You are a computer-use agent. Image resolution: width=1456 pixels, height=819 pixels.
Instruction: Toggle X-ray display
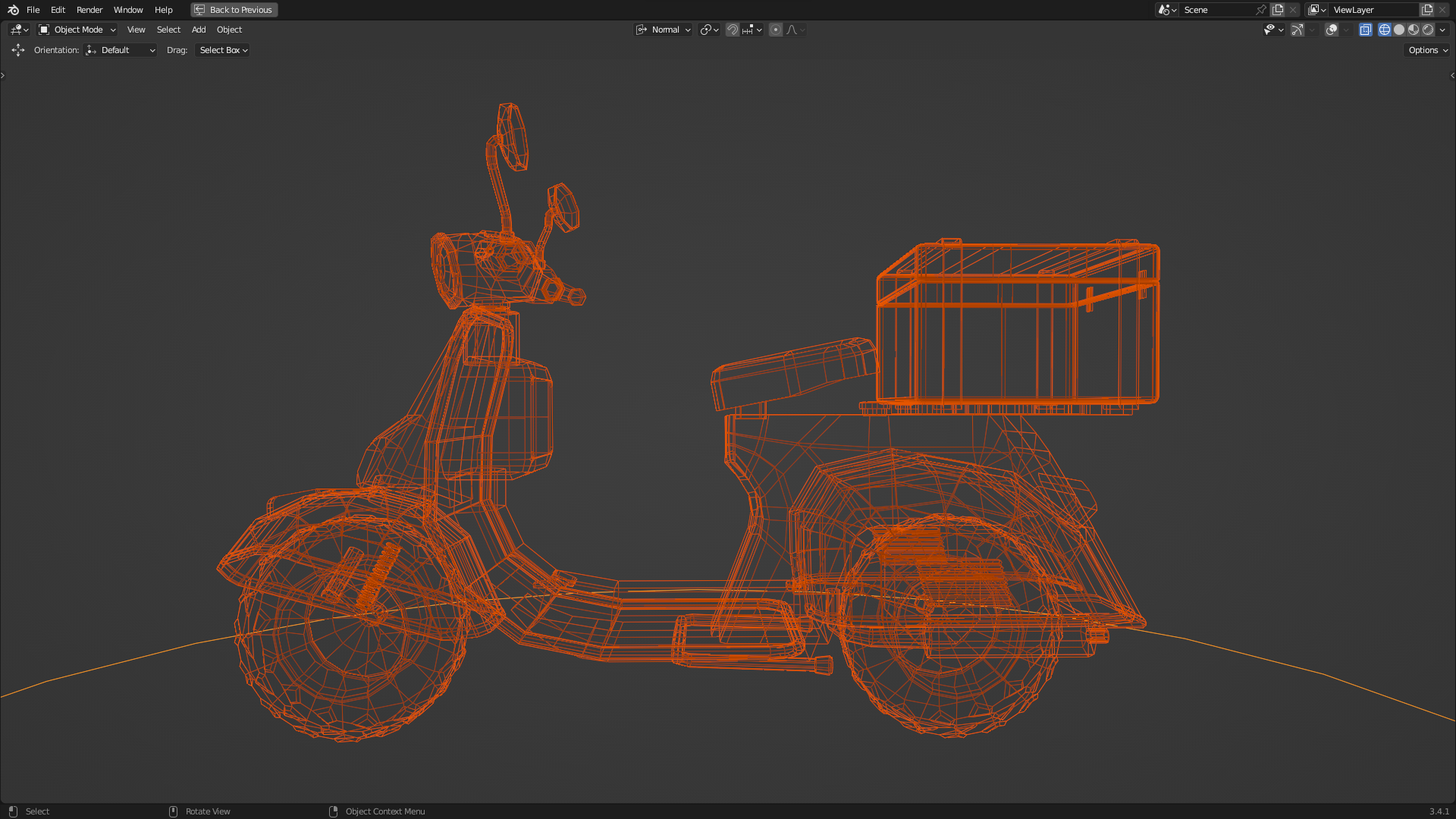tap(1365, 30)
